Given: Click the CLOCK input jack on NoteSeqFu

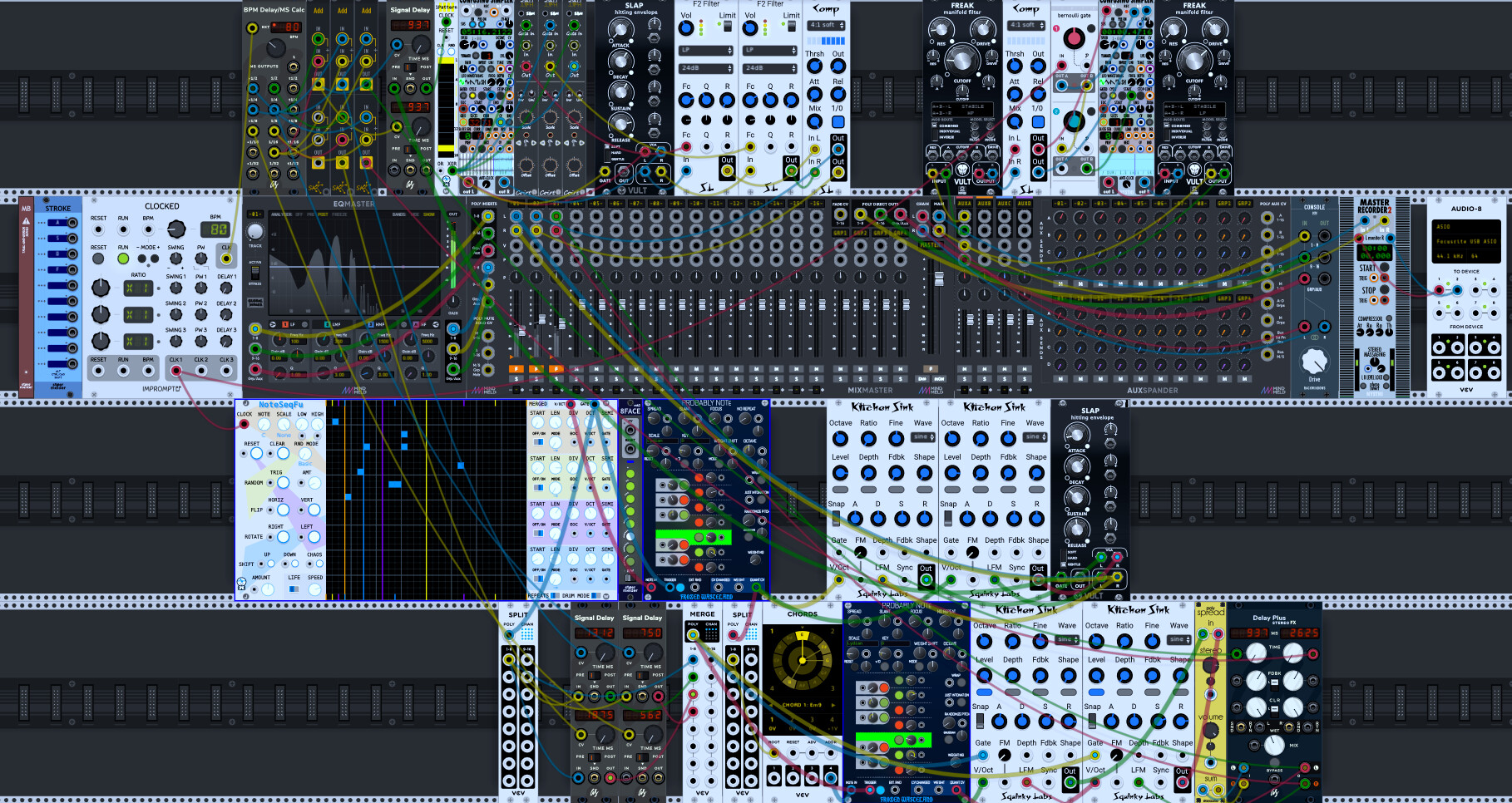Looking at the screenshot, I should (244, 424).
